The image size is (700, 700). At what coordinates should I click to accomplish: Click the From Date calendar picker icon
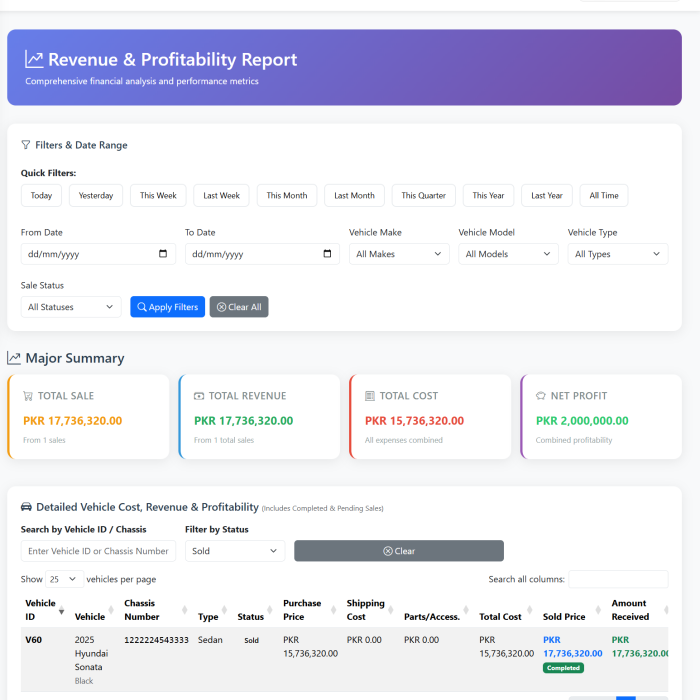(163, 254)
